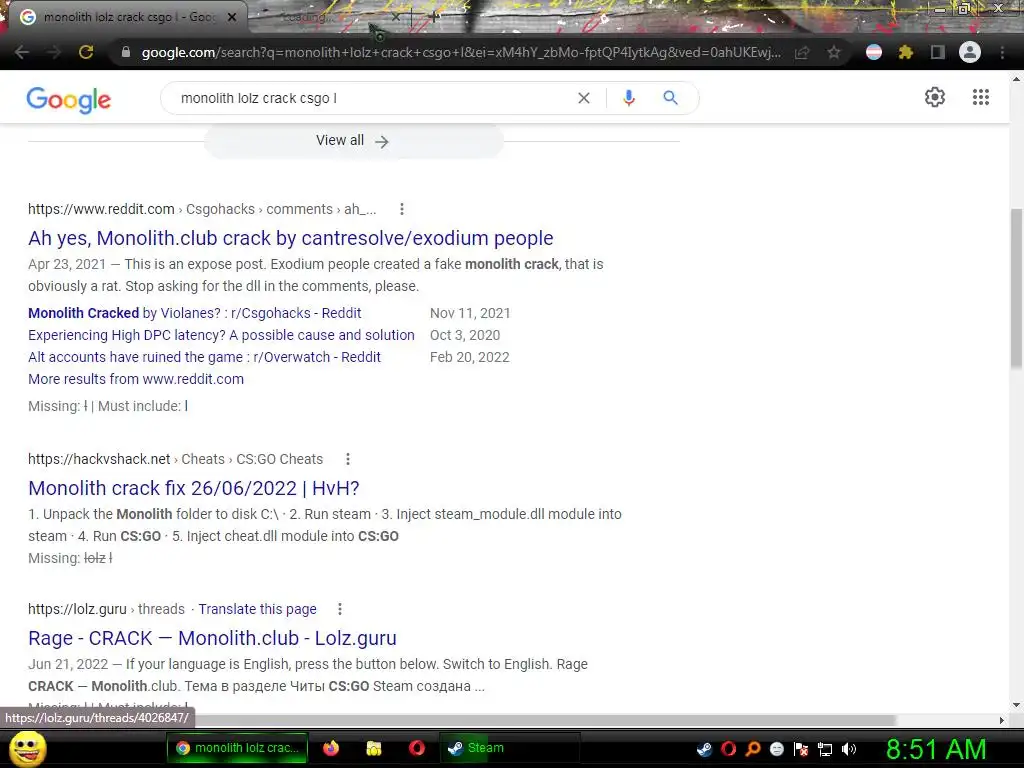Click the 'Must include: l' link under Reddit result
Viewport: 1024px width, 768px height.
tap(186, 406)
